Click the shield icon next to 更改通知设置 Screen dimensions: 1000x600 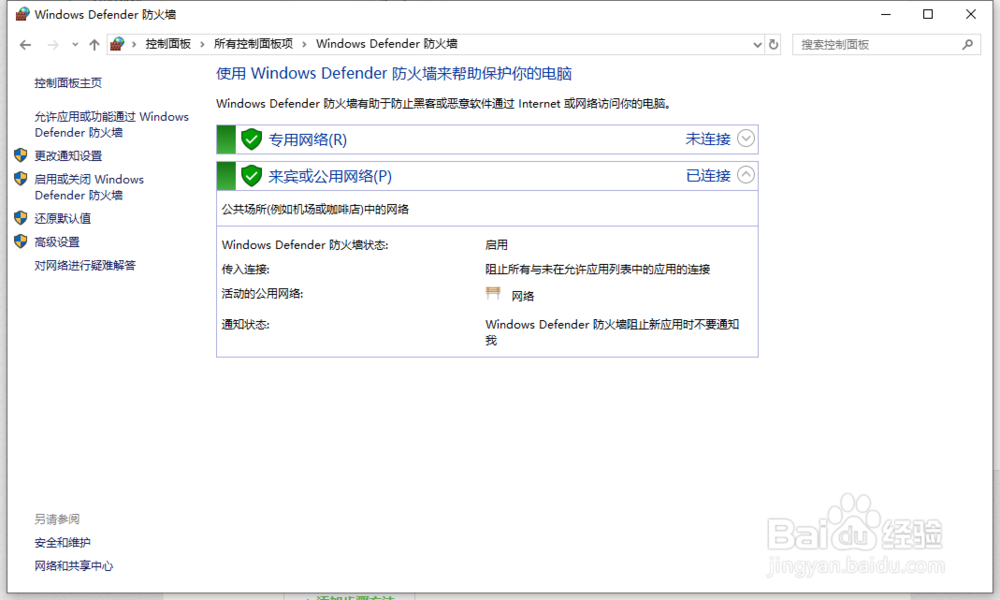coord(21,155)
